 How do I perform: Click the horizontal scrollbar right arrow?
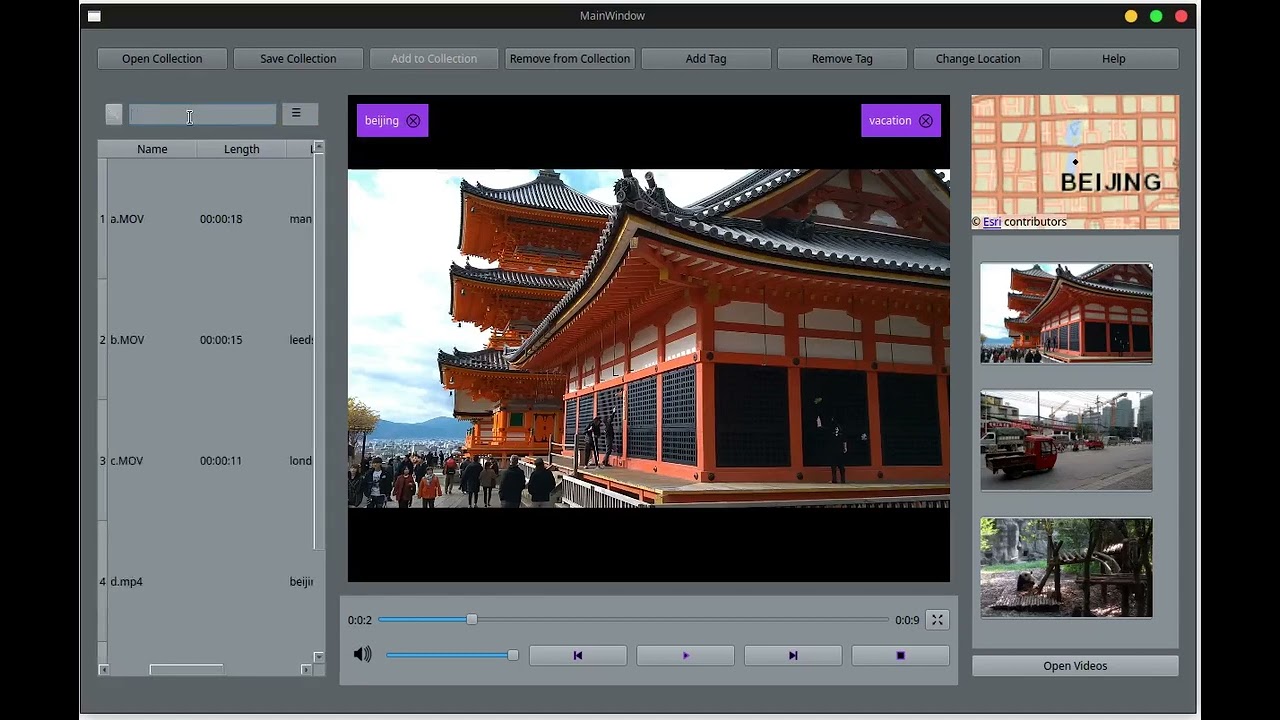[x=306, y=669]
